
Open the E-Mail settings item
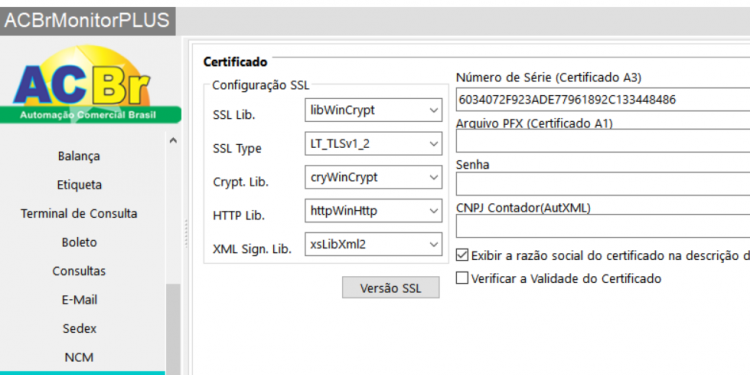tap(79, 300)
